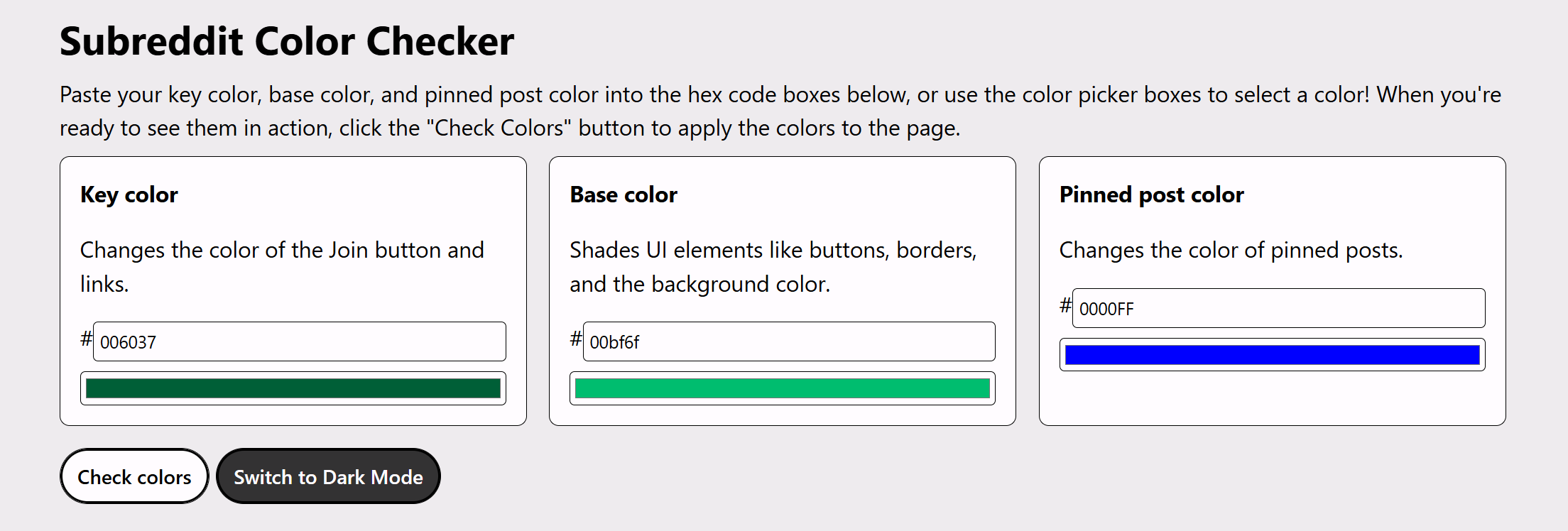Viewport: 1568px width, 531px height.
Task: Select the Pinned post color hex input
Action: tap(1278, 308)
